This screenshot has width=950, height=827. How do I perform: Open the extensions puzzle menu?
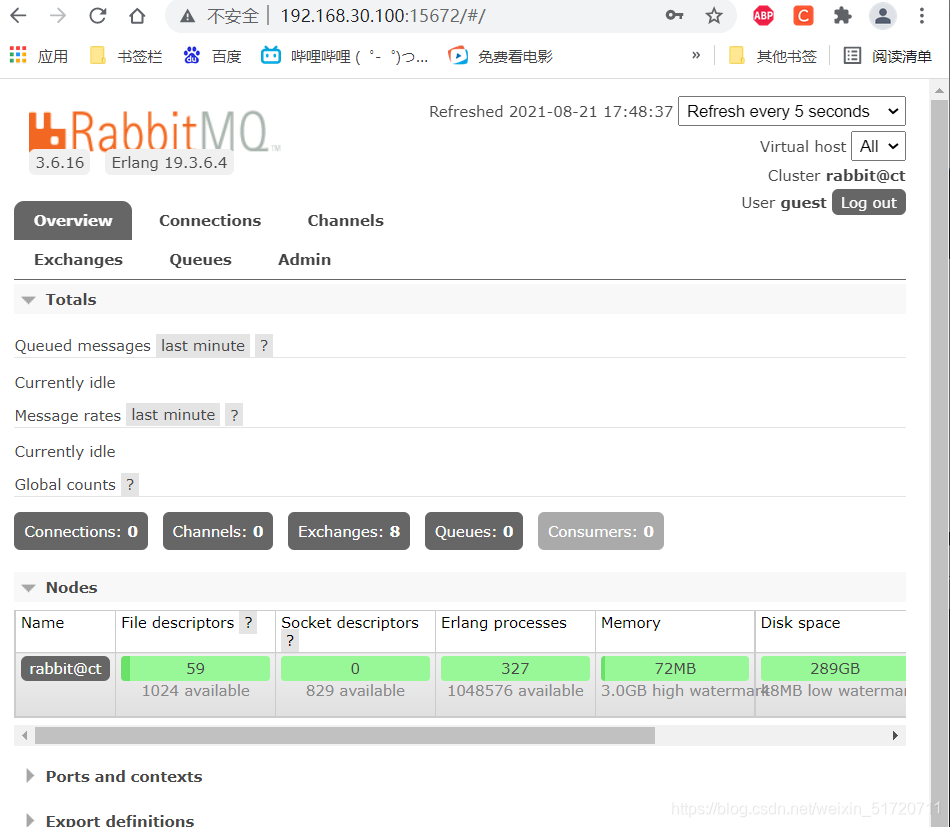pos(842,16)
